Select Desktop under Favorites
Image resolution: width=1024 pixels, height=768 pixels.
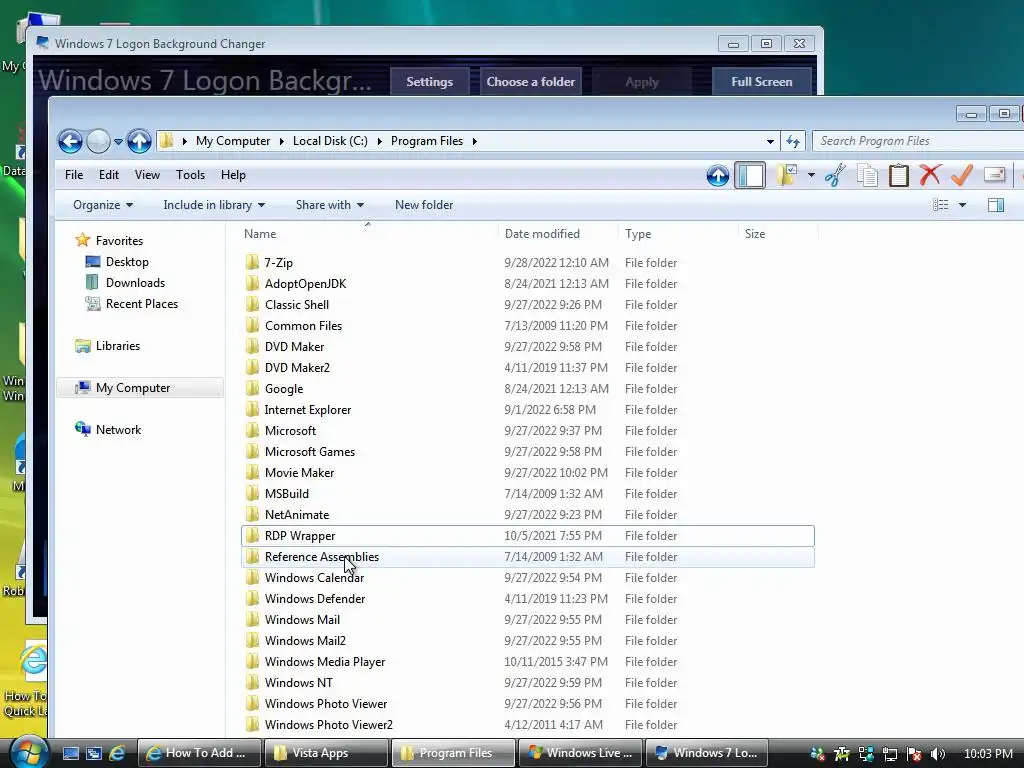click(x=127, y=262)
